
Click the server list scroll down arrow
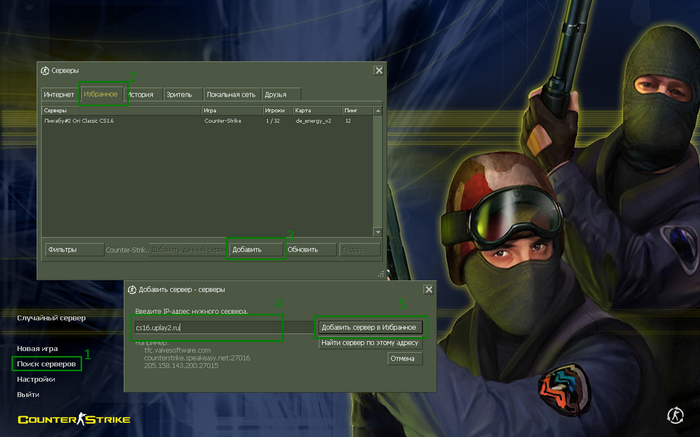coord(378,232)
